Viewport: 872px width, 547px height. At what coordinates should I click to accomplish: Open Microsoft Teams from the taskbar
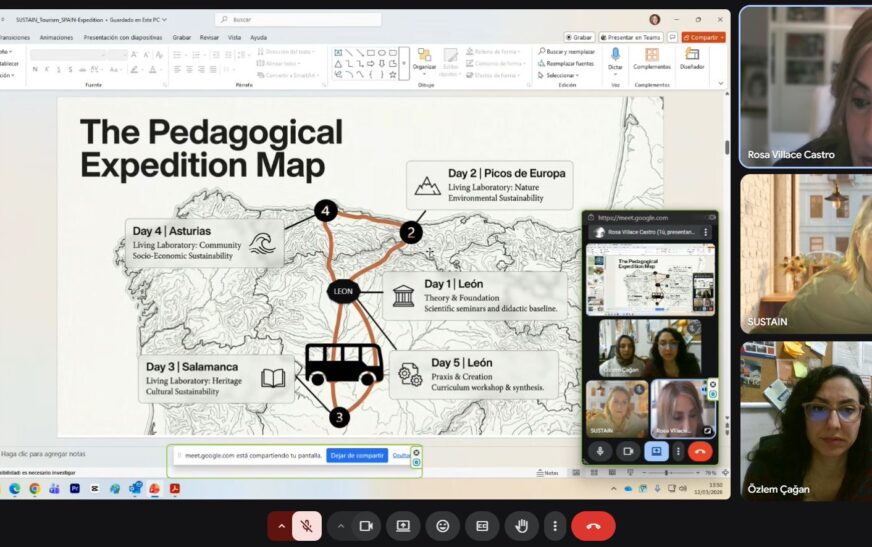54,489
